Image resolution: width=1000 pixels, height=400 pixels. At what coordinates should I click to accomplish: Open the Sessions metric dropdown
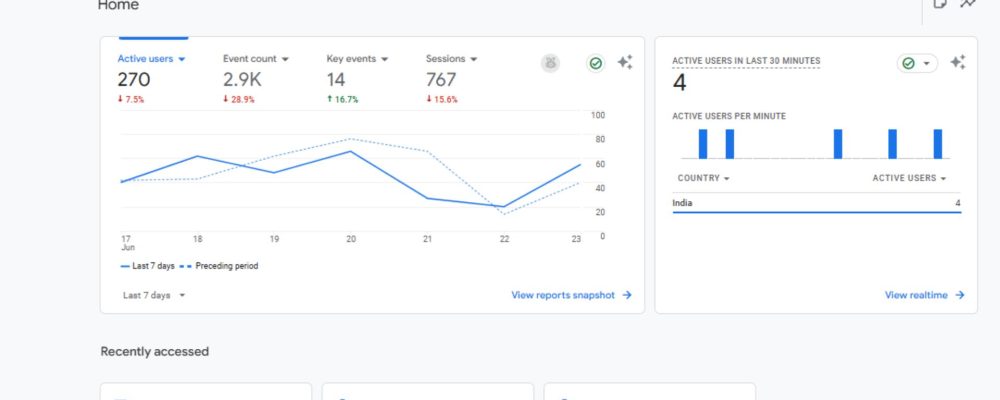tap(452, 59)
